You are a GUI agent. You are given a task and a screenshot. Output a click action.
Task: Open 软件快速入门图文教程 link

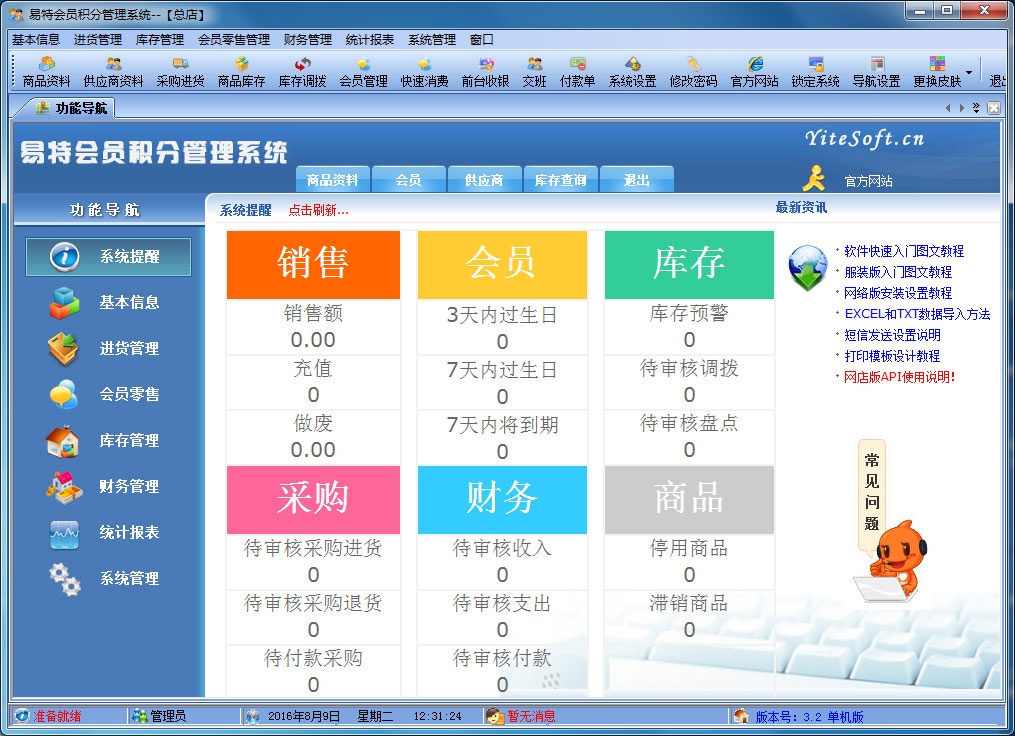pyautogui.click(x=904, y=251)
